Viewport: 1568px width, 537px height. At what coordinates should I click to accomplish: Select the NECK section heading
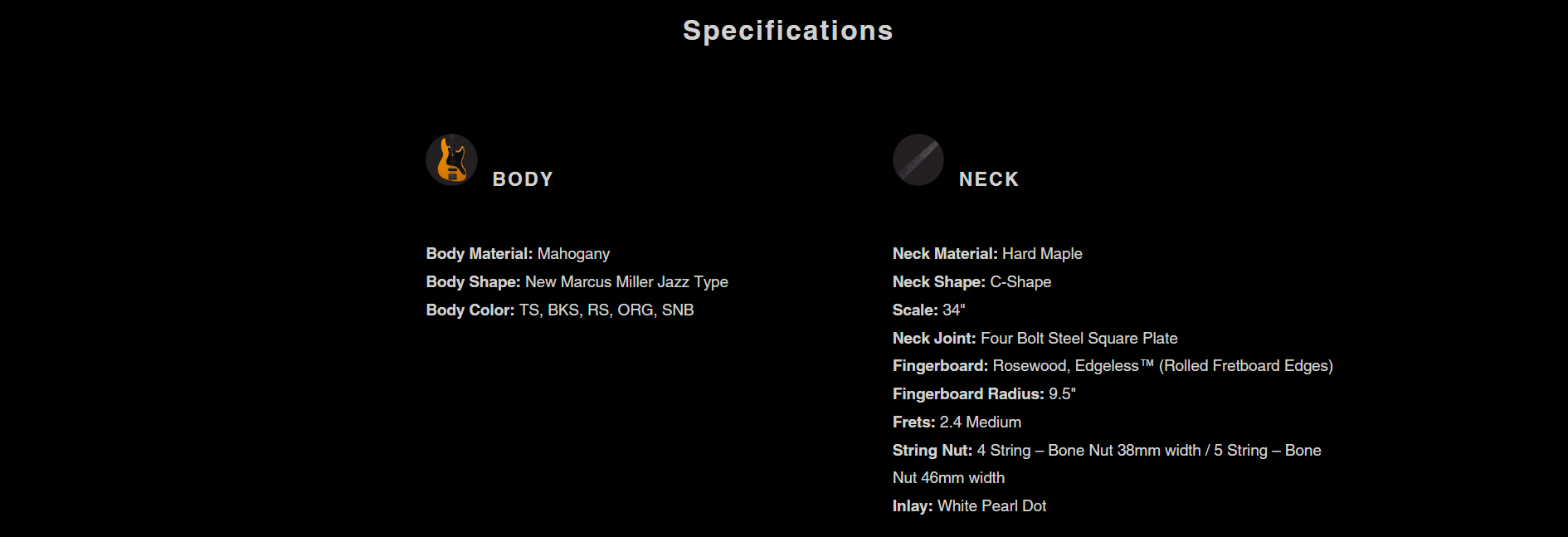click(989, 179)
